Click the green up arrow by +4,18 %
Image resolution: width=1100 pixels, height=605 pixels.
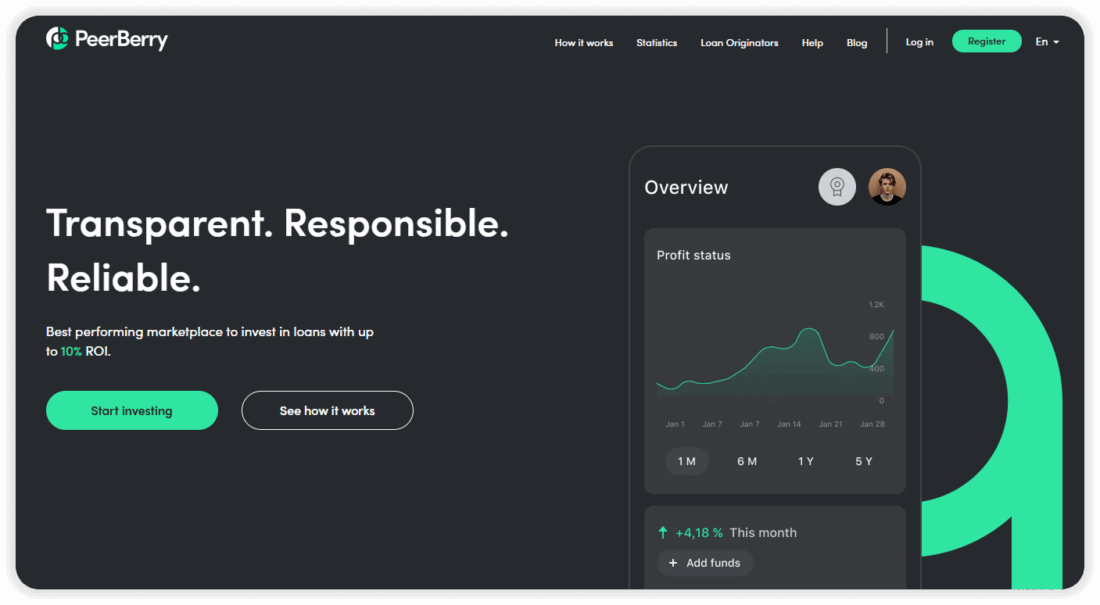(662, 533)
